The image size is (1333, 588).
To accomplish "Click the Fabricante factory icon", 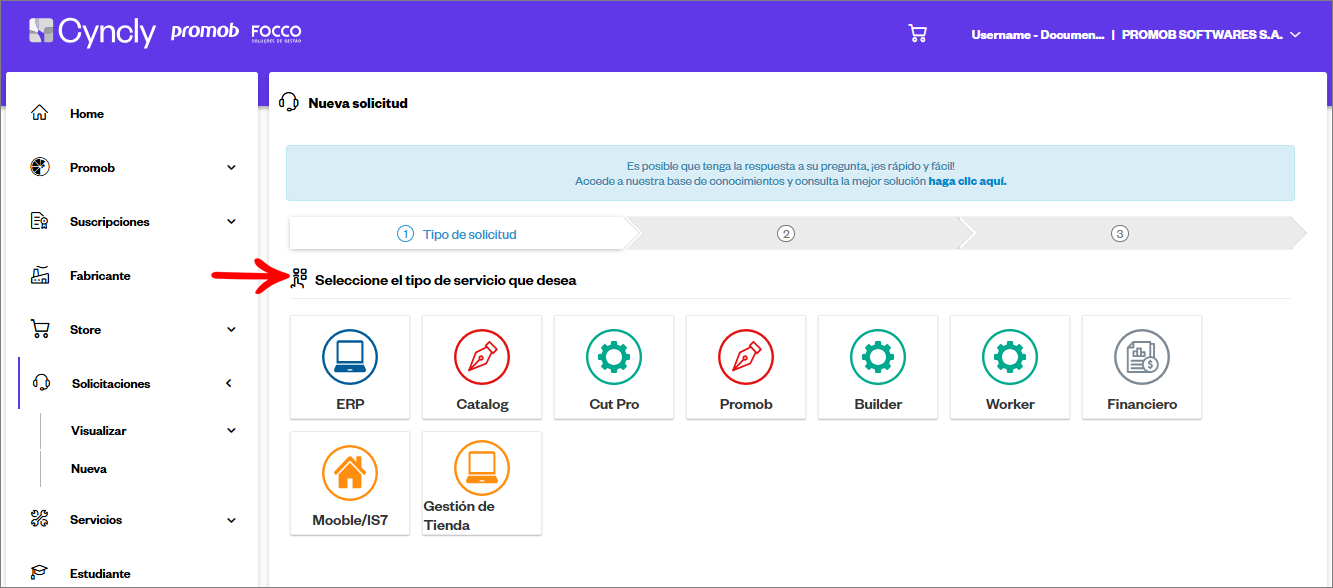I will (x=40, y=275).
